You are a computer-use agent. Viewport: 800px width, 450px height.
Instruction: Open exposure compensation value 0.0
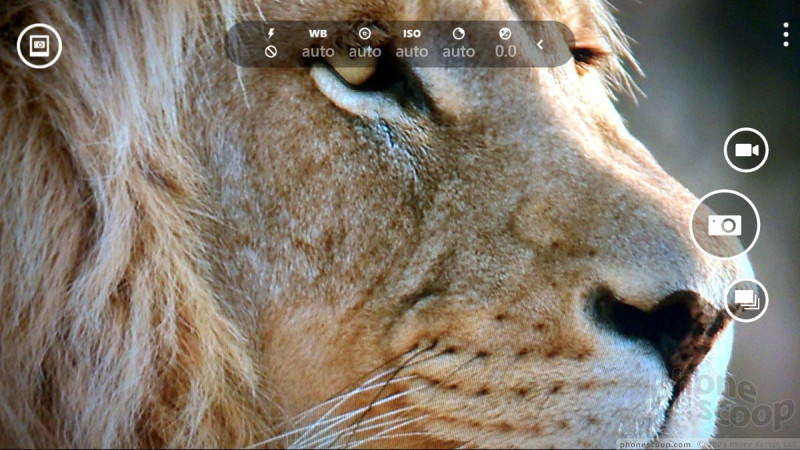click(505, 43)
